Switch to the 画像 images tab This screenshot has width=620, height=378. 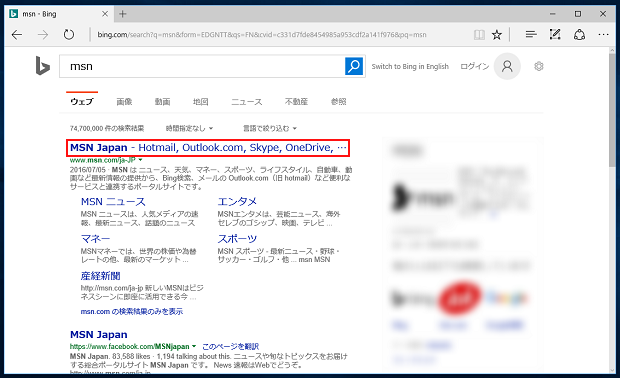pos(124,102)
